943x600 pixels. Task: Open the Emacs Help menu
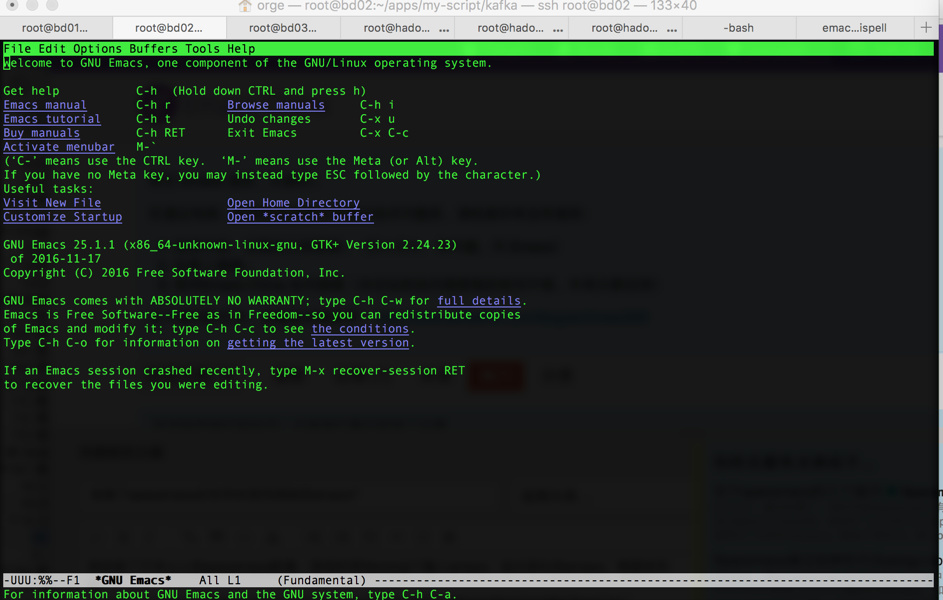click(241, 49)
